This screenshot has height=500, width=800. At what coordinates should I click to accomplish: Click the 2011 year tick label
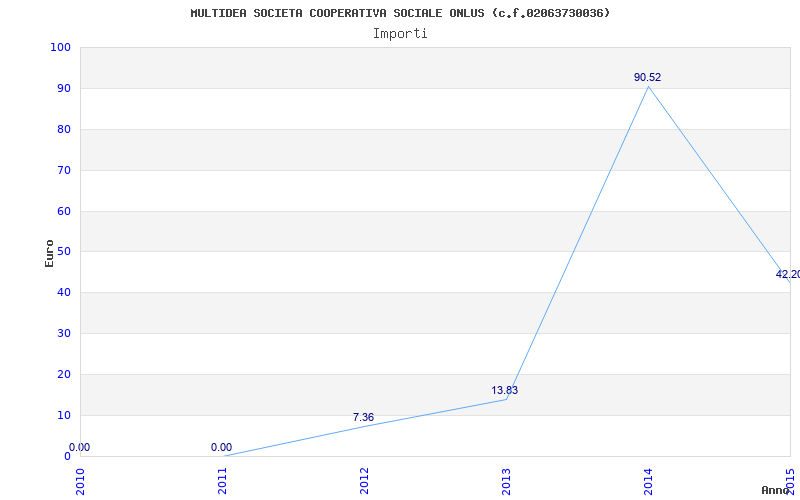222,482
